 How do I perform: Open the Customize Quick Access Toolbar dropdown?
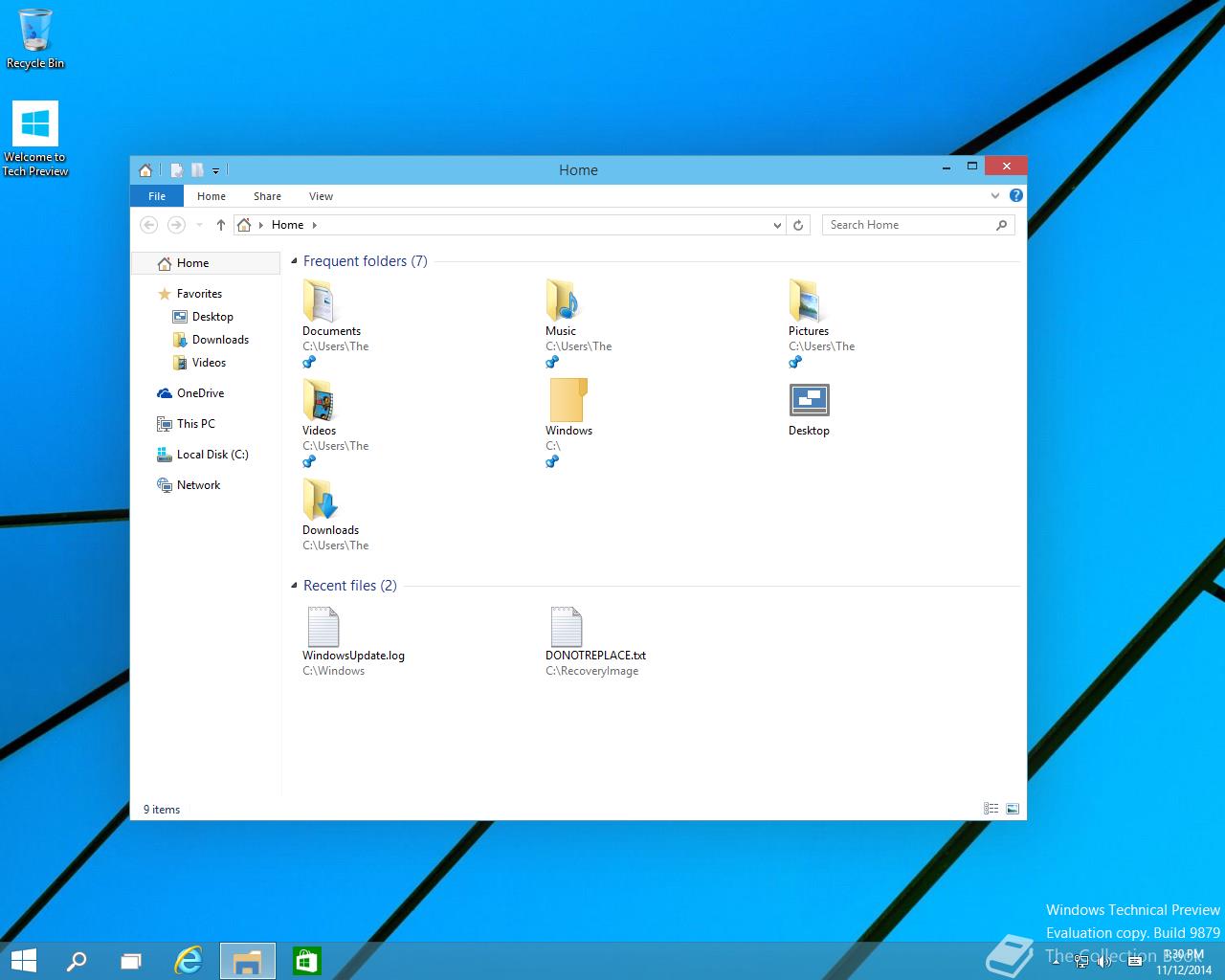tap(216, 170)
